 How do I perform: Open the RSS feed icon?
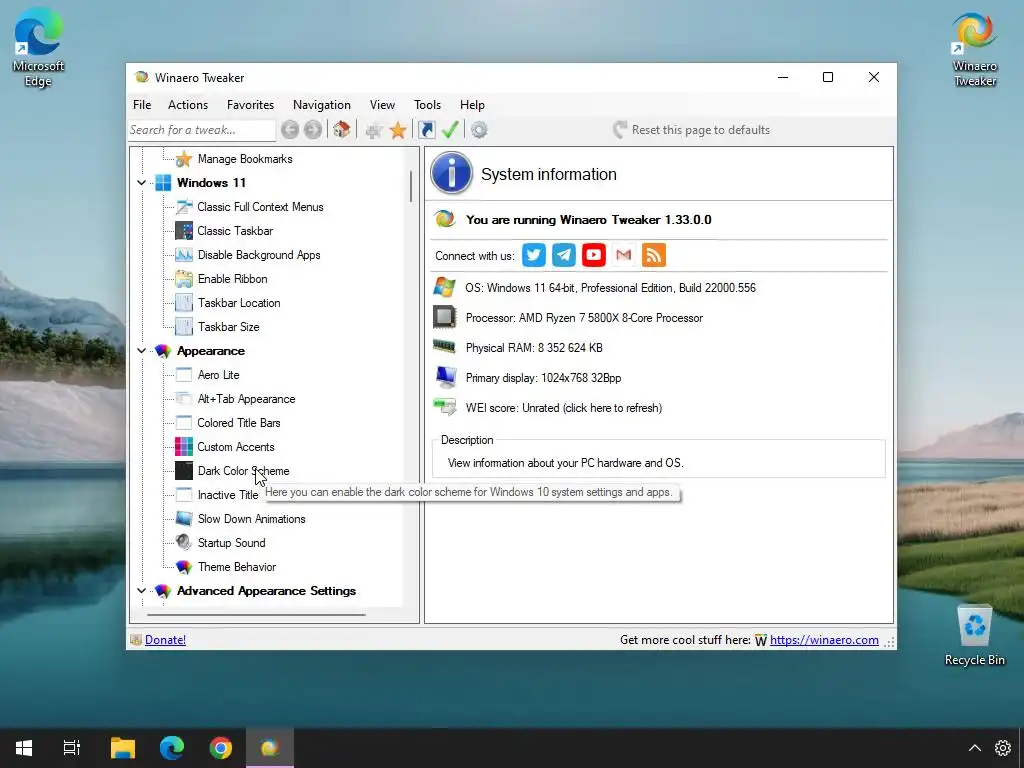[x=654, y=255]
